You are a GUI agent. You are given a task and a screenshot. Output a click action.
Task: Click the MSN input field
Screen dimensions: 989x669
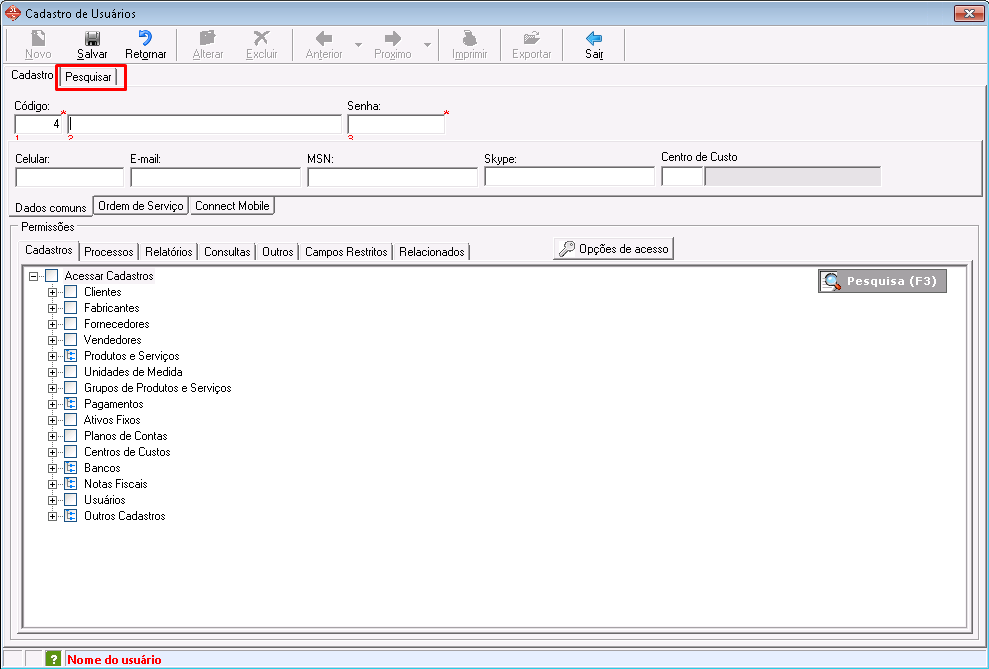(x=392, y=177)
